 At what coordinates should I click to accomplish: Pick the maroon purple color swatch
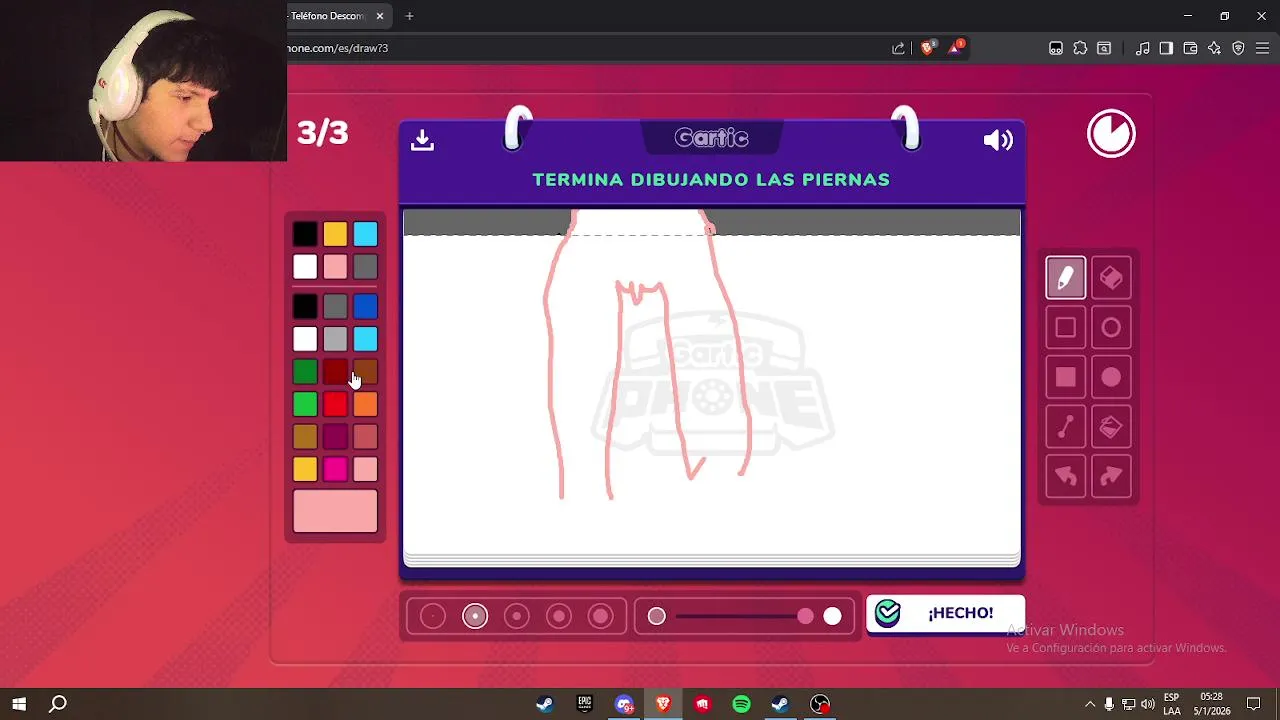pos(335,437)
